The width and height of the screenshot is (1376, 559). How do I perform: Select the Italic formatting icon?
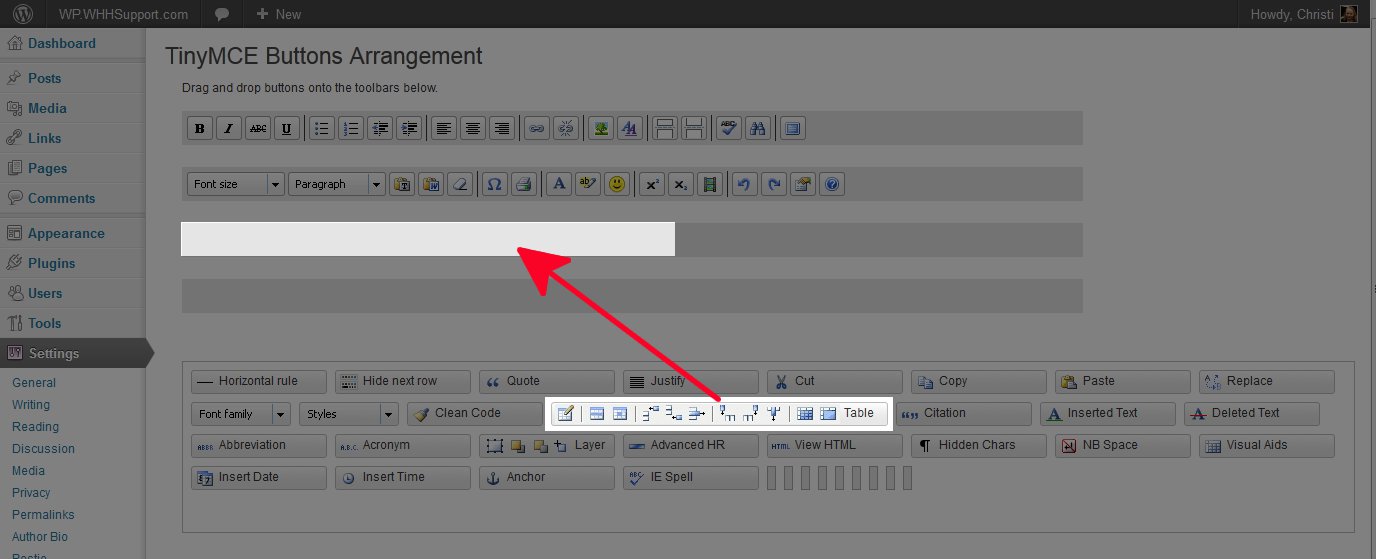pyautogui.click(x=229, y=128)
